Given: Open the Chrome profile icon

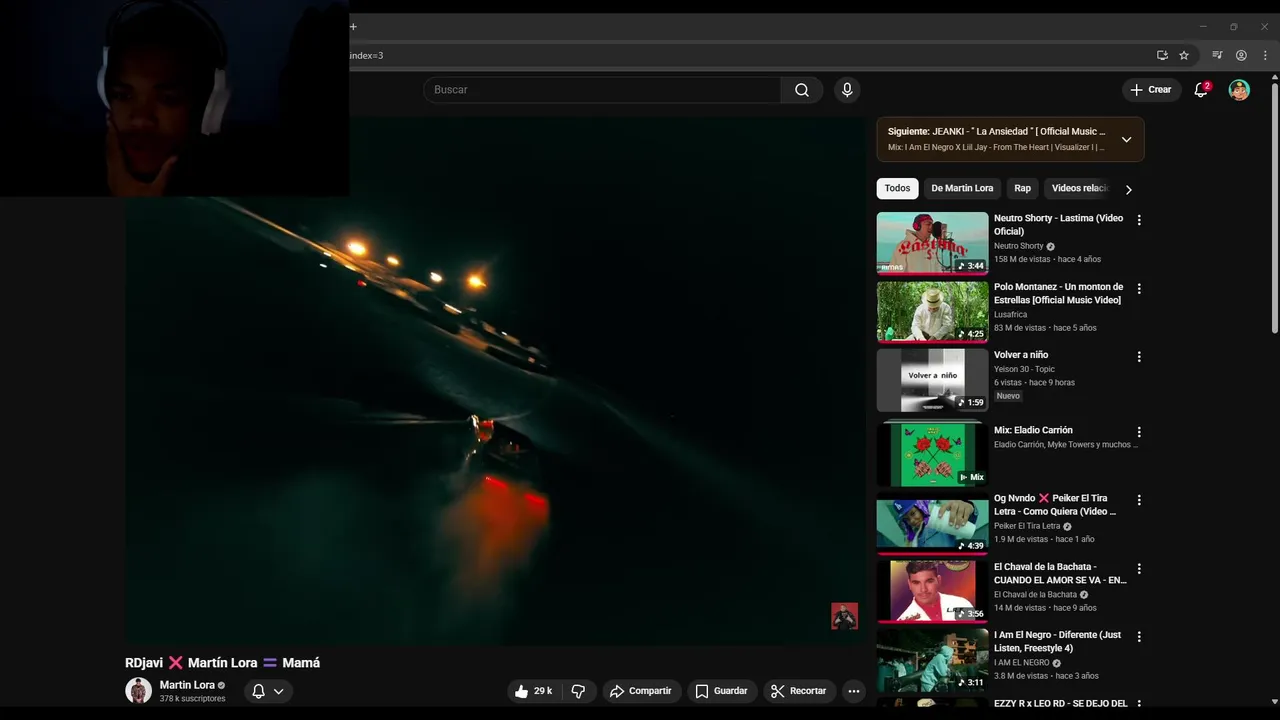Looking at the screenshot, I should pos(1241,55).
